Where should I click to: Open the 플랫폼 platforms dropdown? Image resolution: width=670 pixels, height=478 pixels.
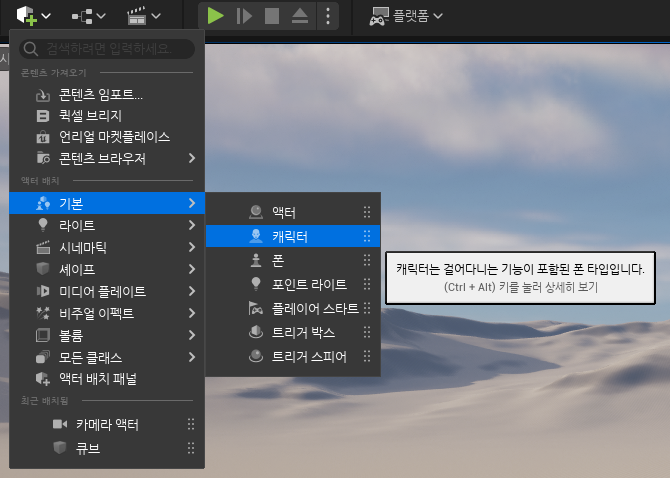[x=406, y=16]
